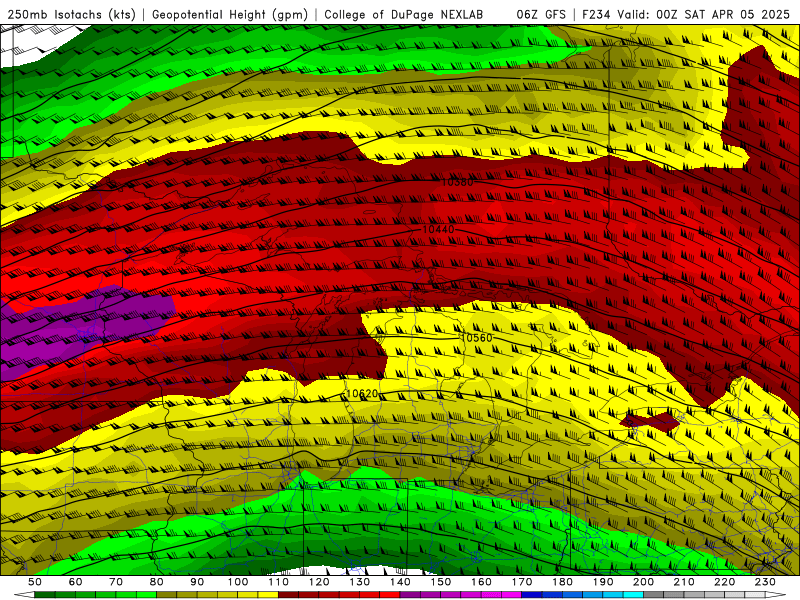
Task: Click the 100 tick label on color scale
Action: [238, 582]
